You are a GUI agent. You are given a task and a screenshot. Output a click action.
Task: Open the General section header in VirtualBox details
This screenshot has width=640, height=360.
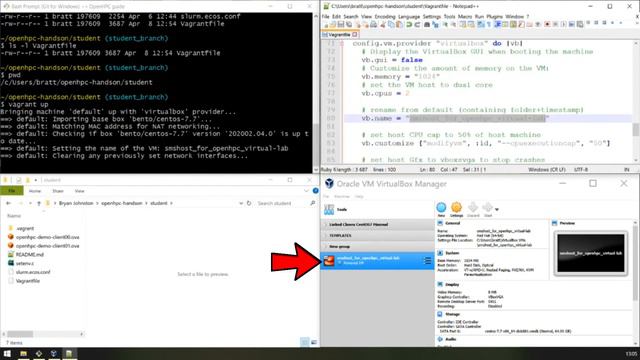[x=452, y=223]
